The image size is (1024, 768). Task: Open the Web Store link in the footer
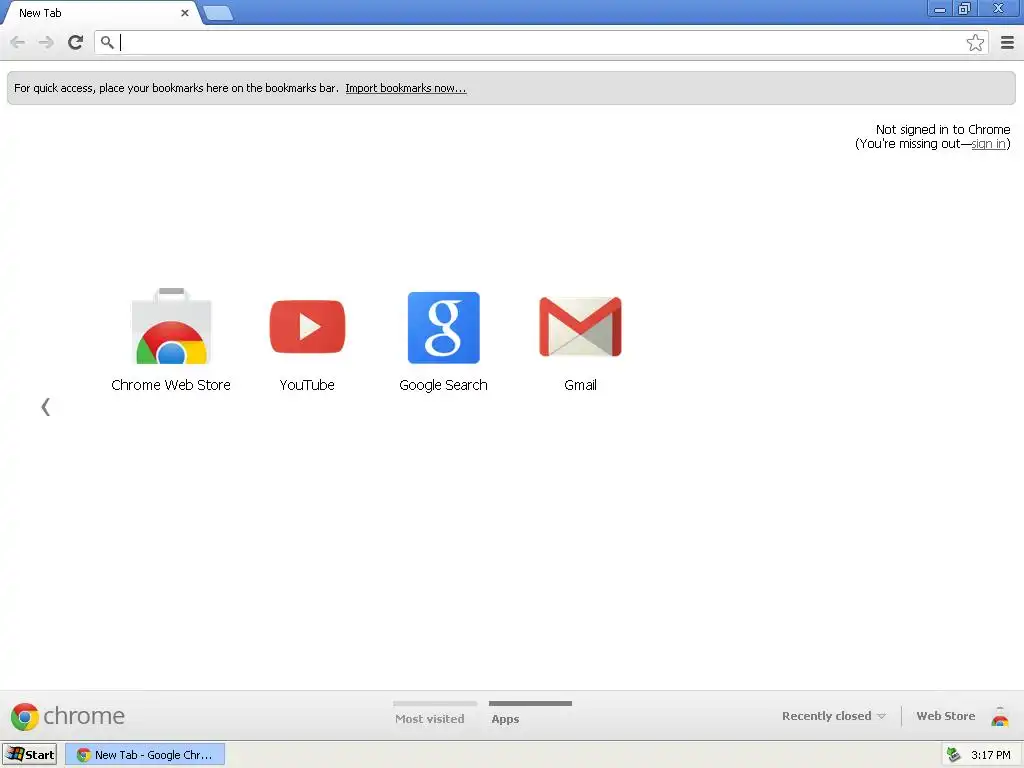coord(946,716)
